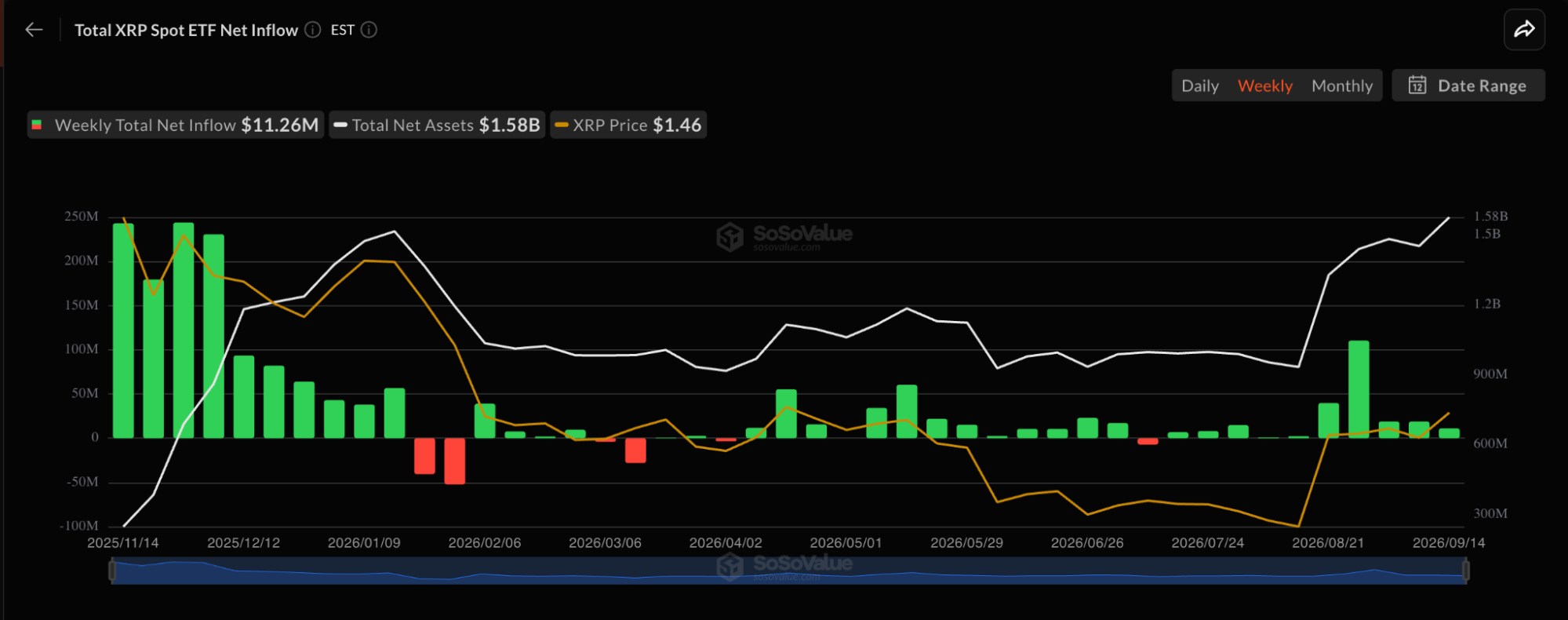Click the 1.2B right axis label

pyautogui.click(x=1487, y=304)
